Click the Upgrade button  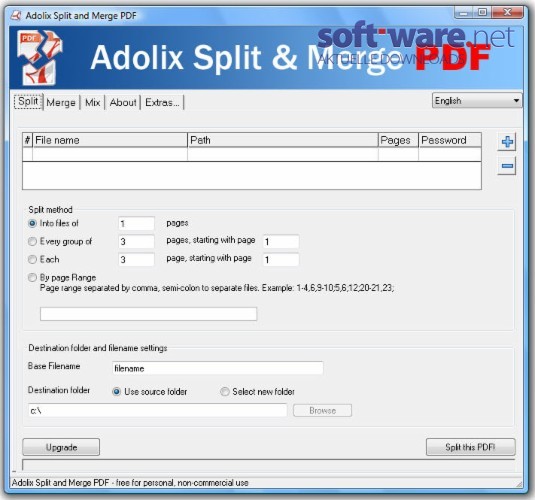pos(61,447)
